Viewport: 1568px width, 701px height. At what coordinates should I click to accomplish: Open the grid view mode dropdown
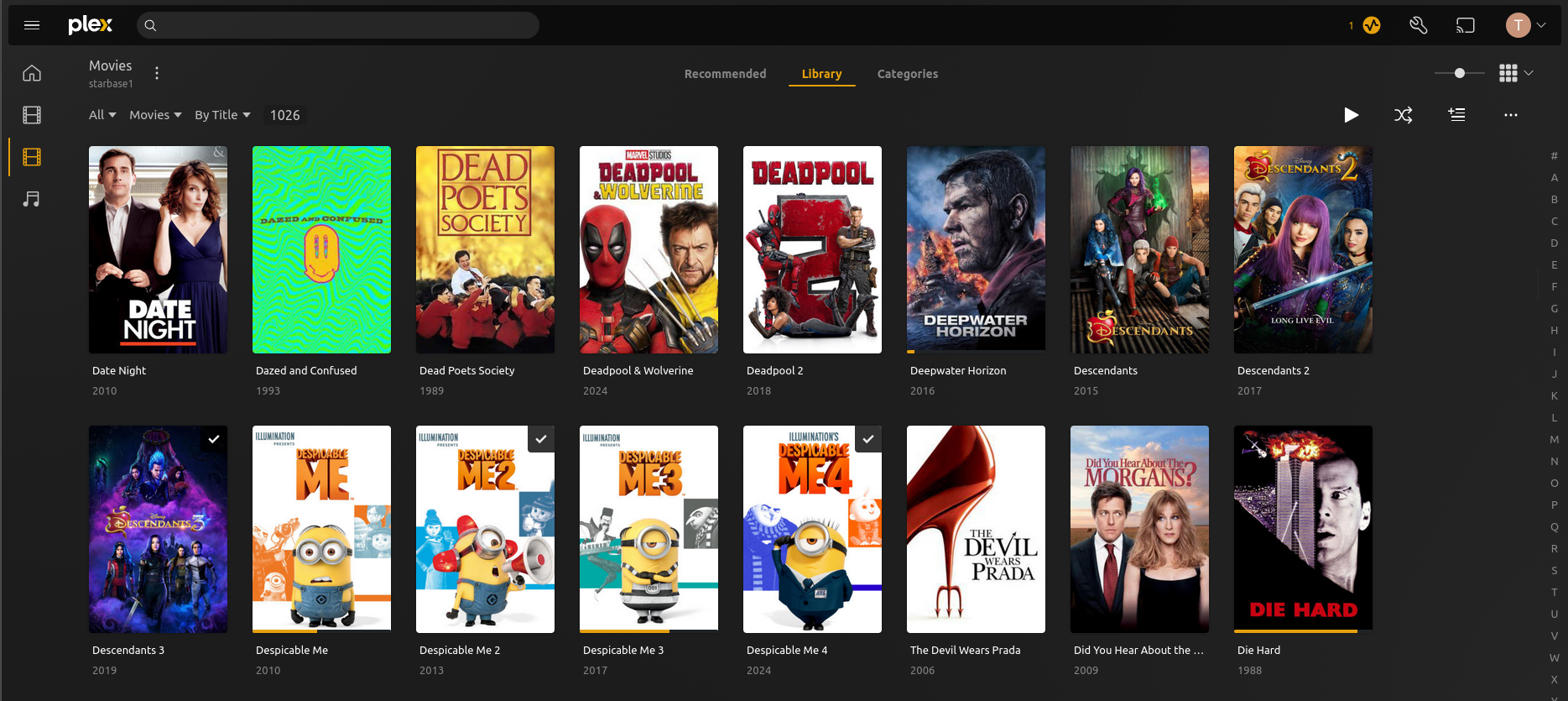click(x=1517, y=73)
